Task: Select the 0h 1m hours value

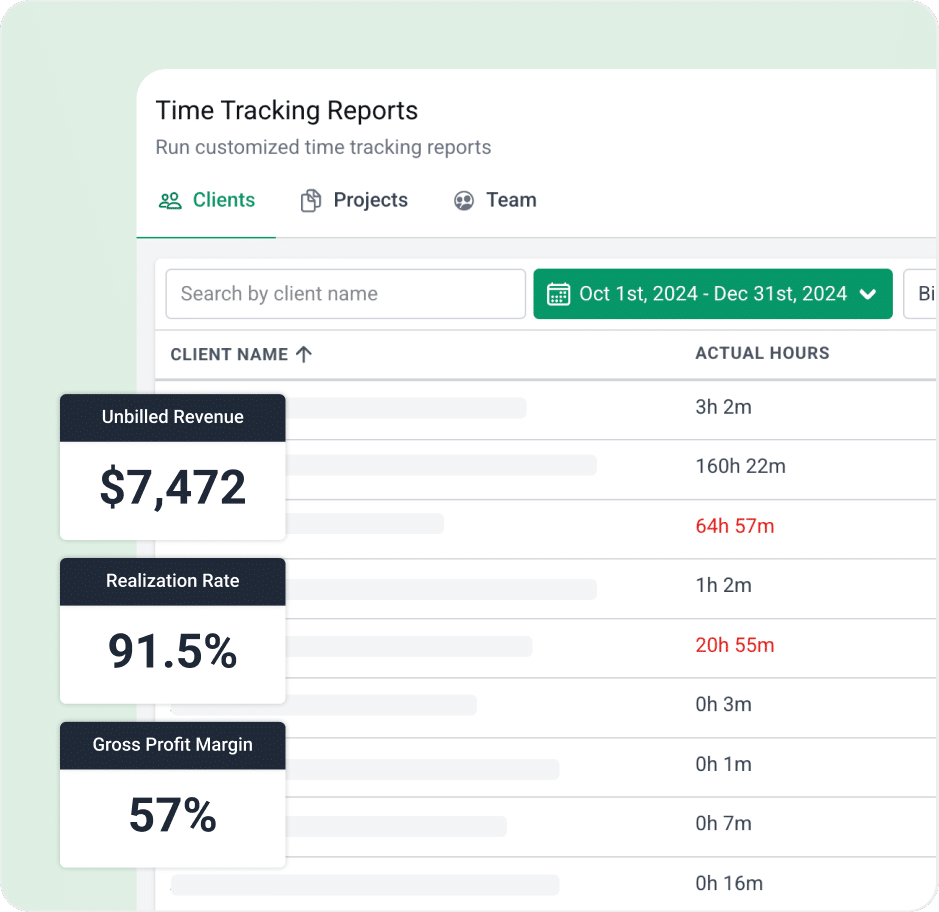Action: 723,765
